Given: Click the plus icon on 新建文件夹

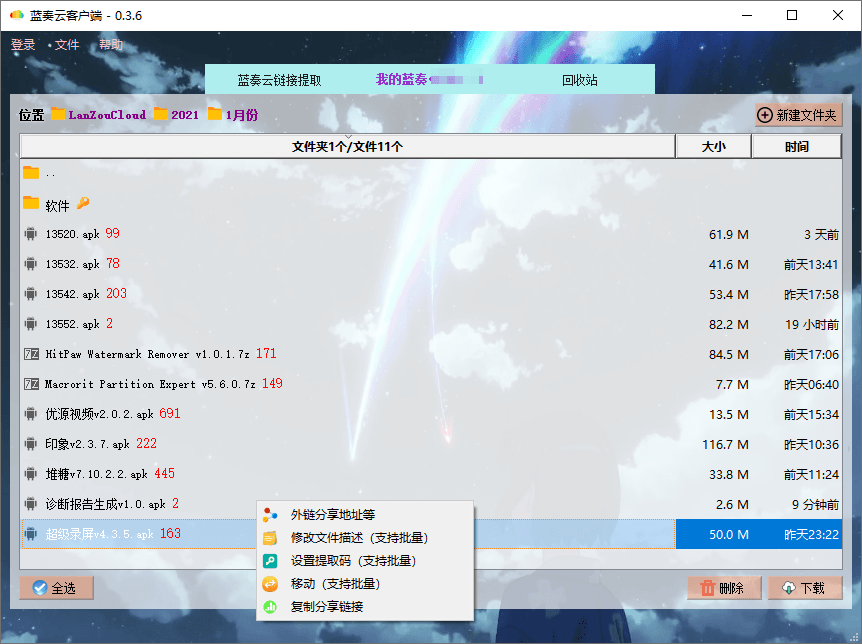Looking at the screenshot, I should [x=764, y=114].
